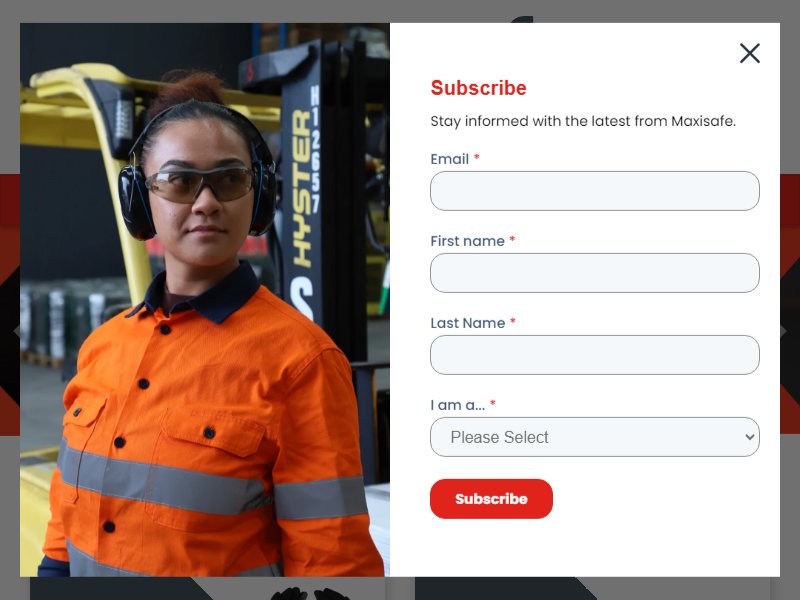The height and width of the screenshot is (600, 800).
Task: Click the "I am a..." label
Action: click(458, 406)
